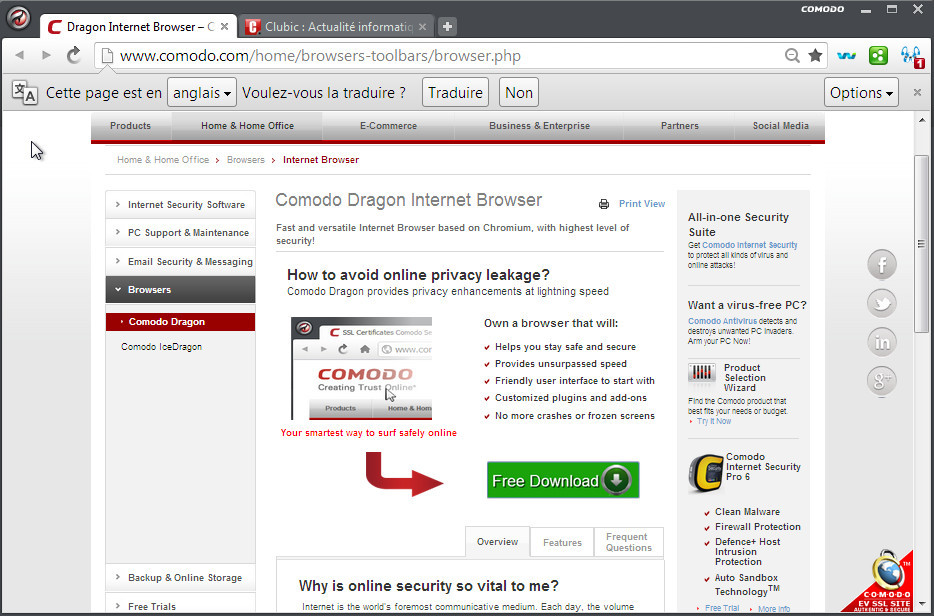Share on Google Plus with the round icon
Screen dimensions: 934x616
coord(882,379)
